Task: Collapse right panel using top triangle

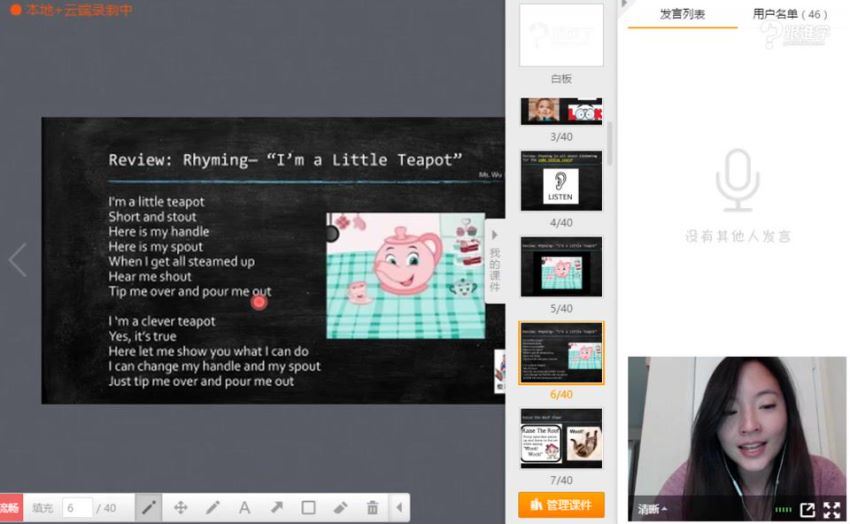Action: (x=624, y=4)
